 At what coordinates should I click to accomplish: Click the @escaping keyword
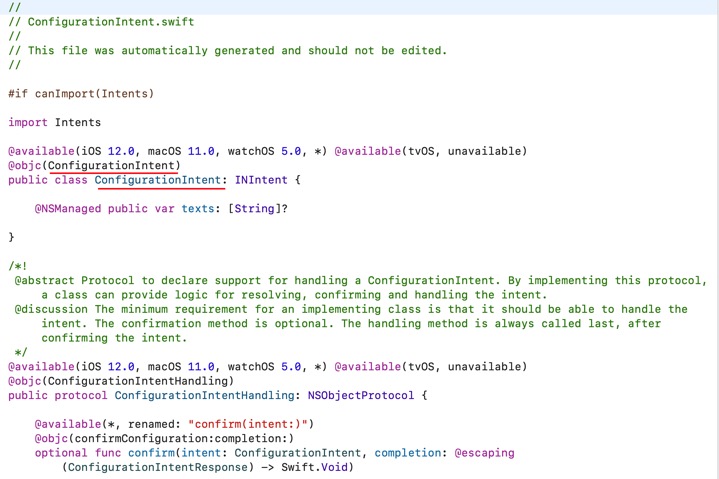[484, 453]
